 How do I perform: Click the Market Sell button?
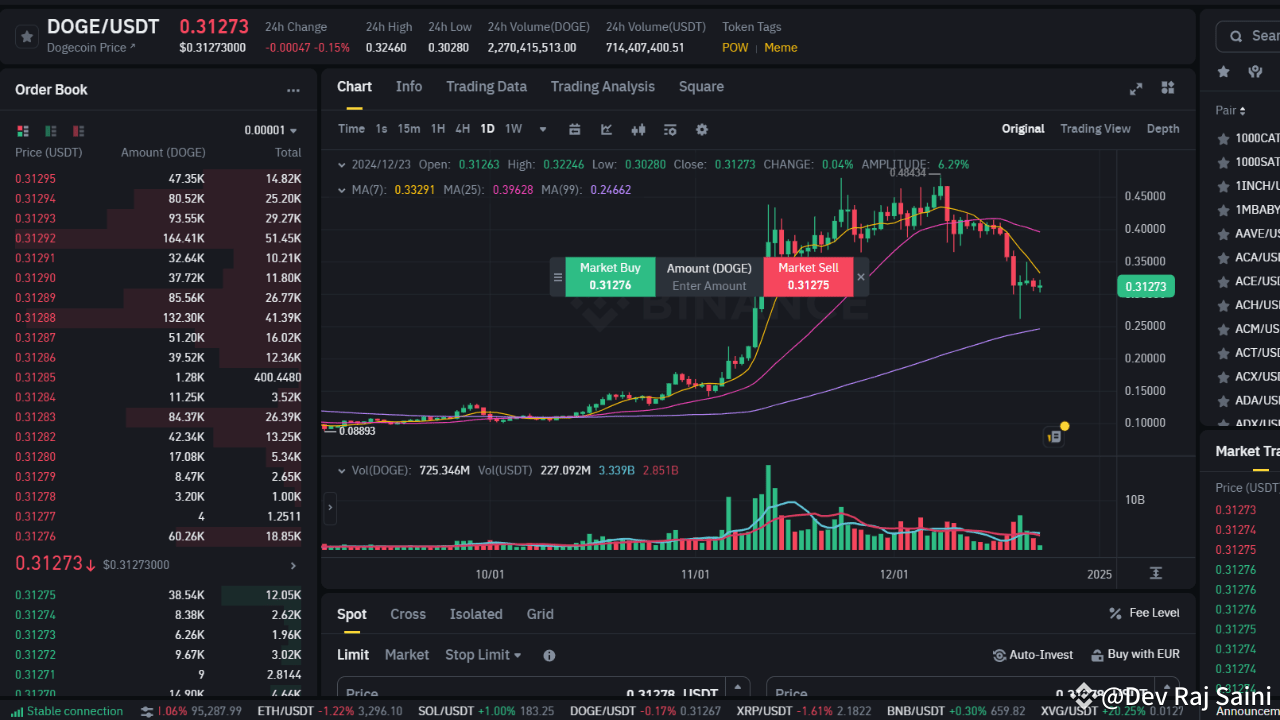click(808, 277)
